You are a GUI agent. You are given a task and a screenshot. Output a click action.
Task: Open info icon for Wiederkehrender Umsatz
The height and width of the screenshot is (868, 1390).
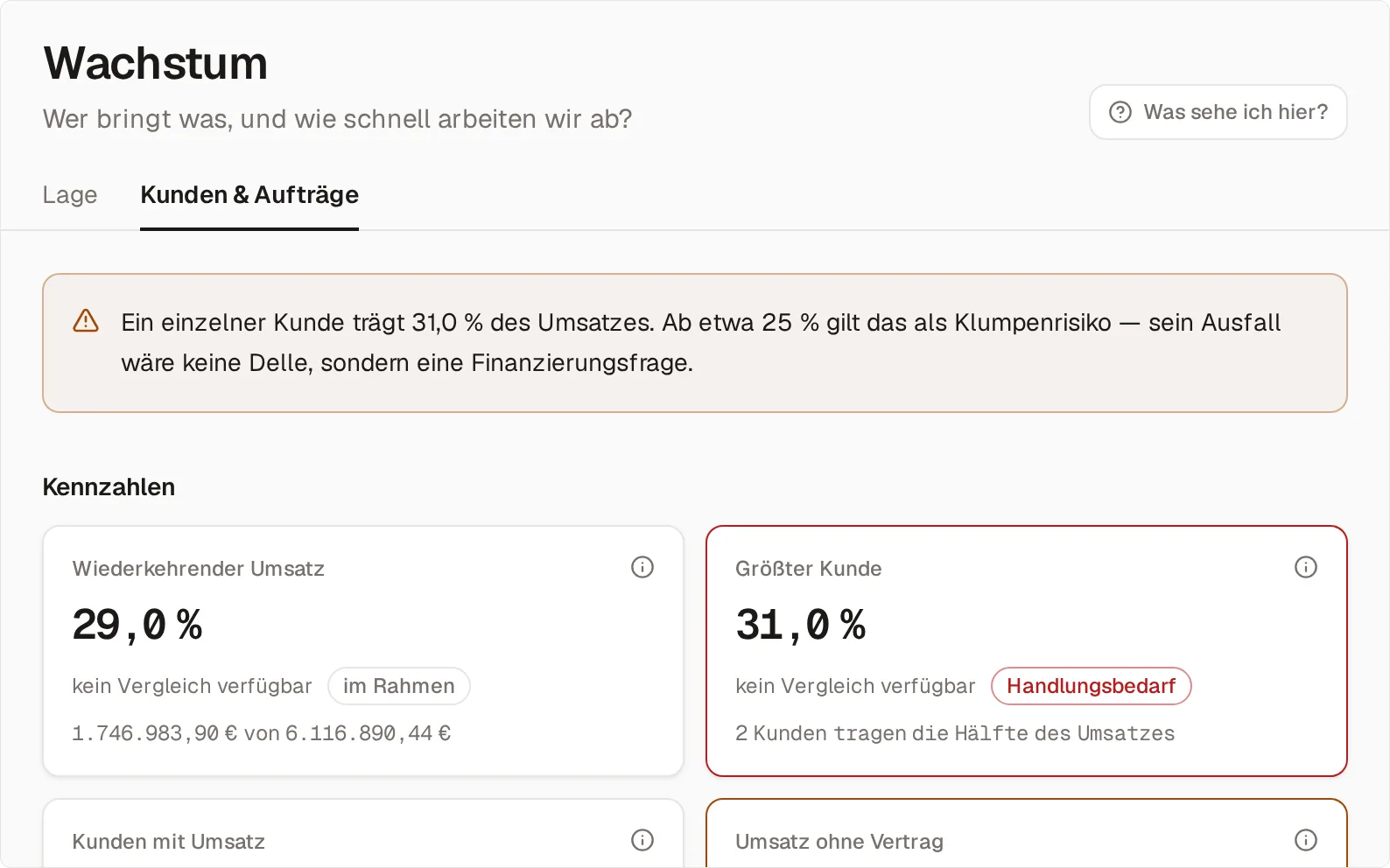click(642, 567)
